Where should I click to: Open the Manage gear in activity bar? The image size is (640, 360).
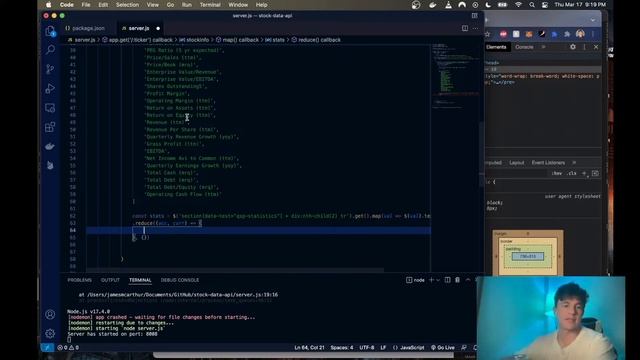click(x=50, y=333)
